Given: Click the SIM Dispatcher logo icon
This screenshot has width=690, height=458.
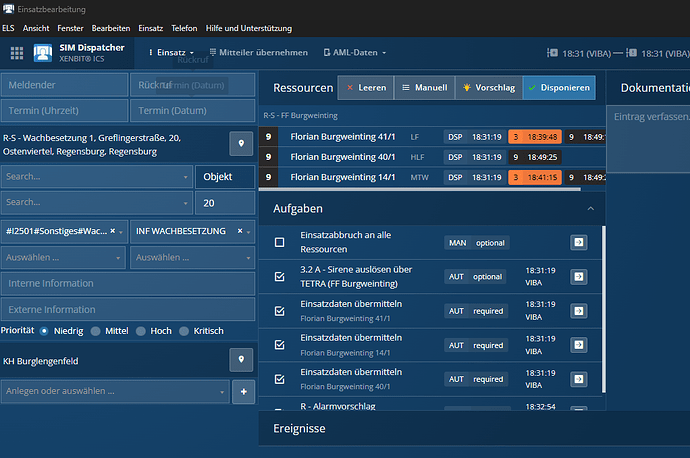Looking at the screenshot, I should coord(44,53).
